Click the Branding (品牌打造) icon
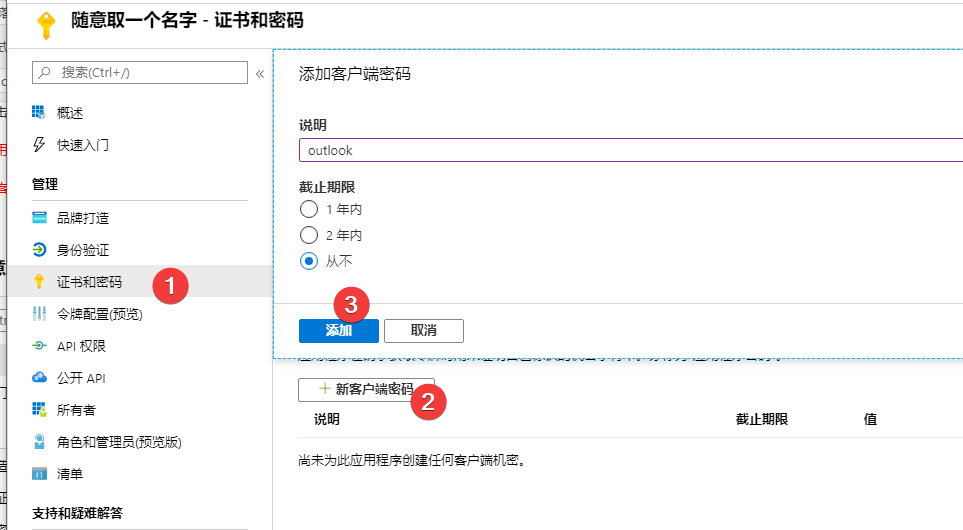The height and width of the screenshot is (530, 963). [39, 218]
